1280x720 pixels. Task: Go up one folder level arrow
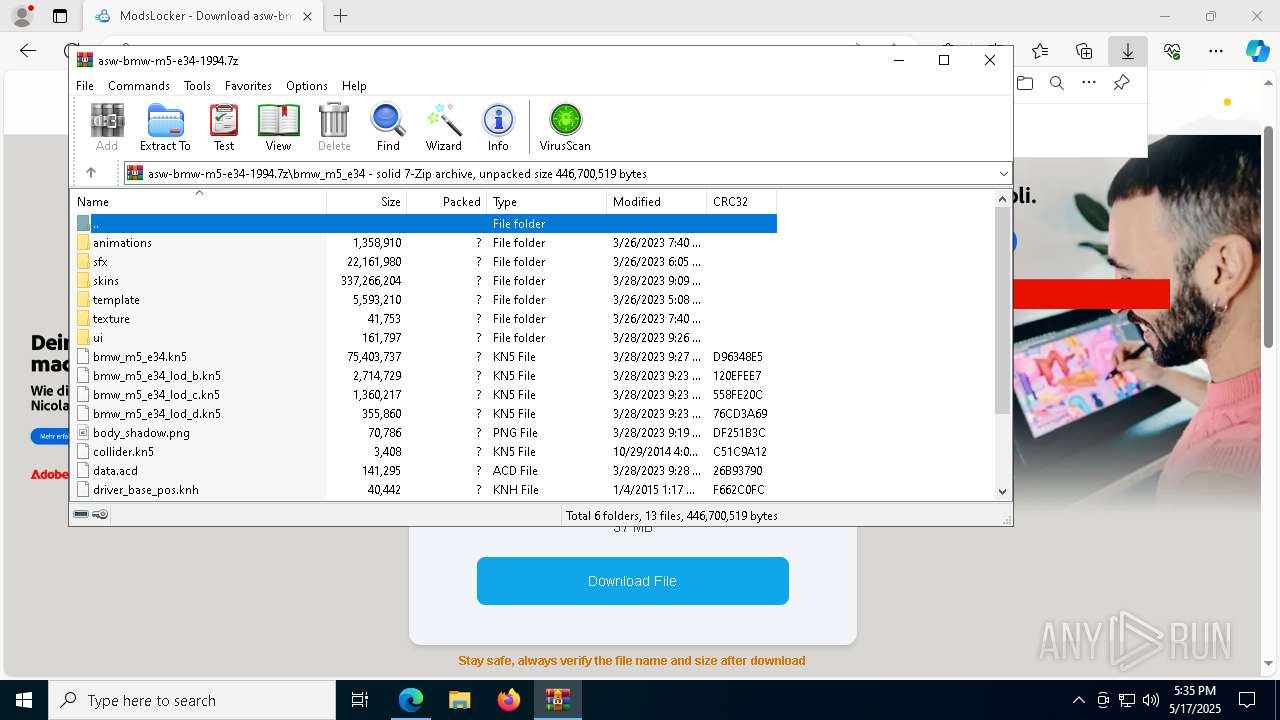tap(91, 173)
